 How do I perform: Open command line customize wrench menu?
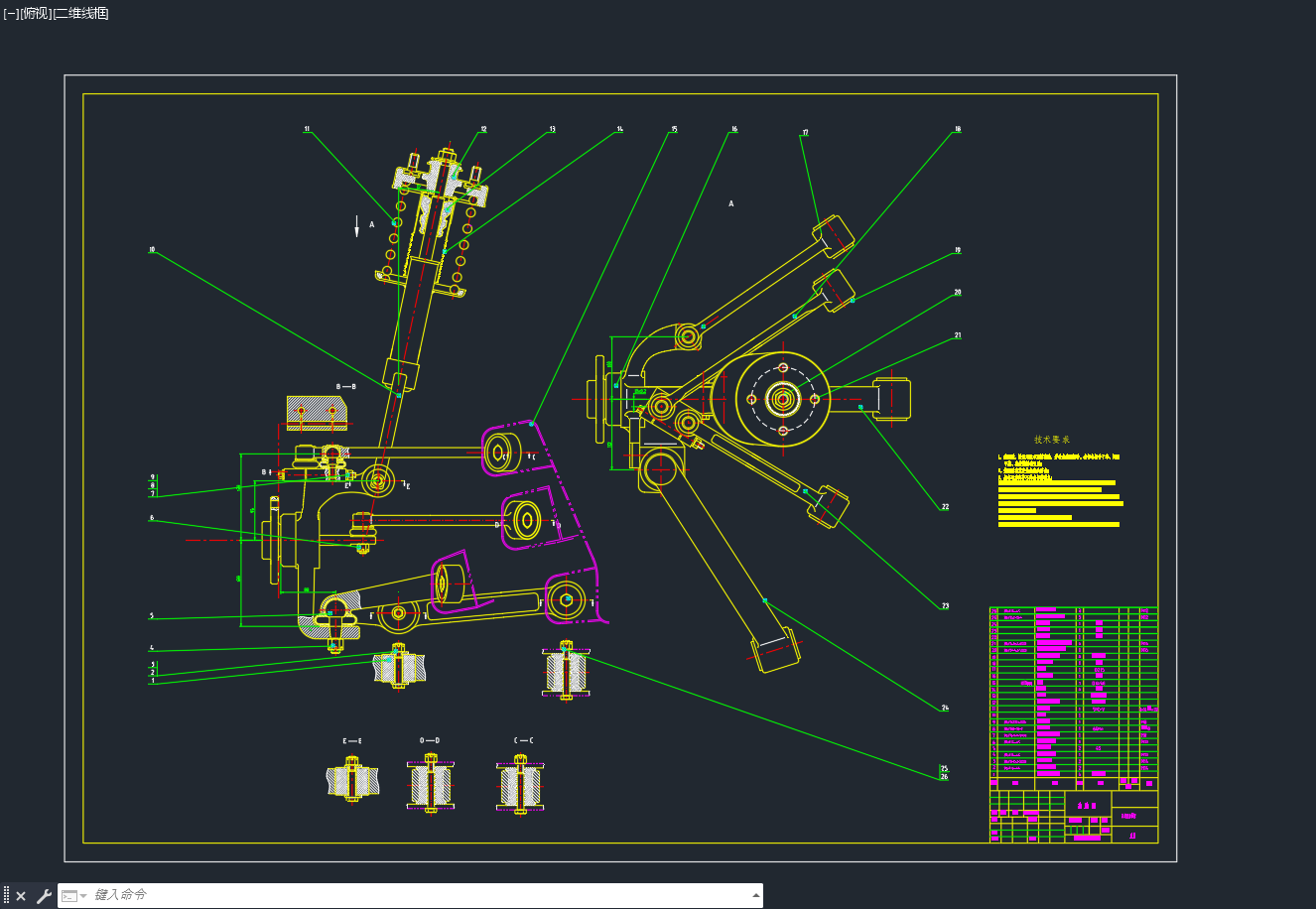[44, 896]
